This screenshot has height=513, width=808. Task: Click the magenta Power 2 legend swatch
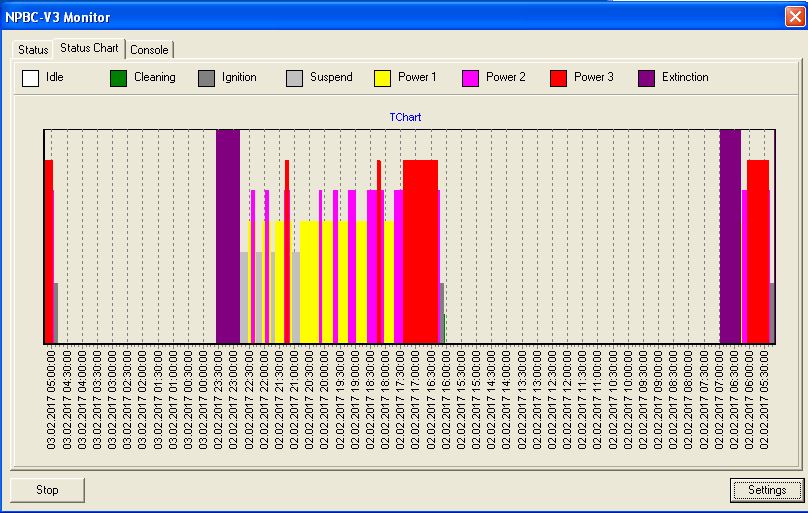(x=470, y=78)
